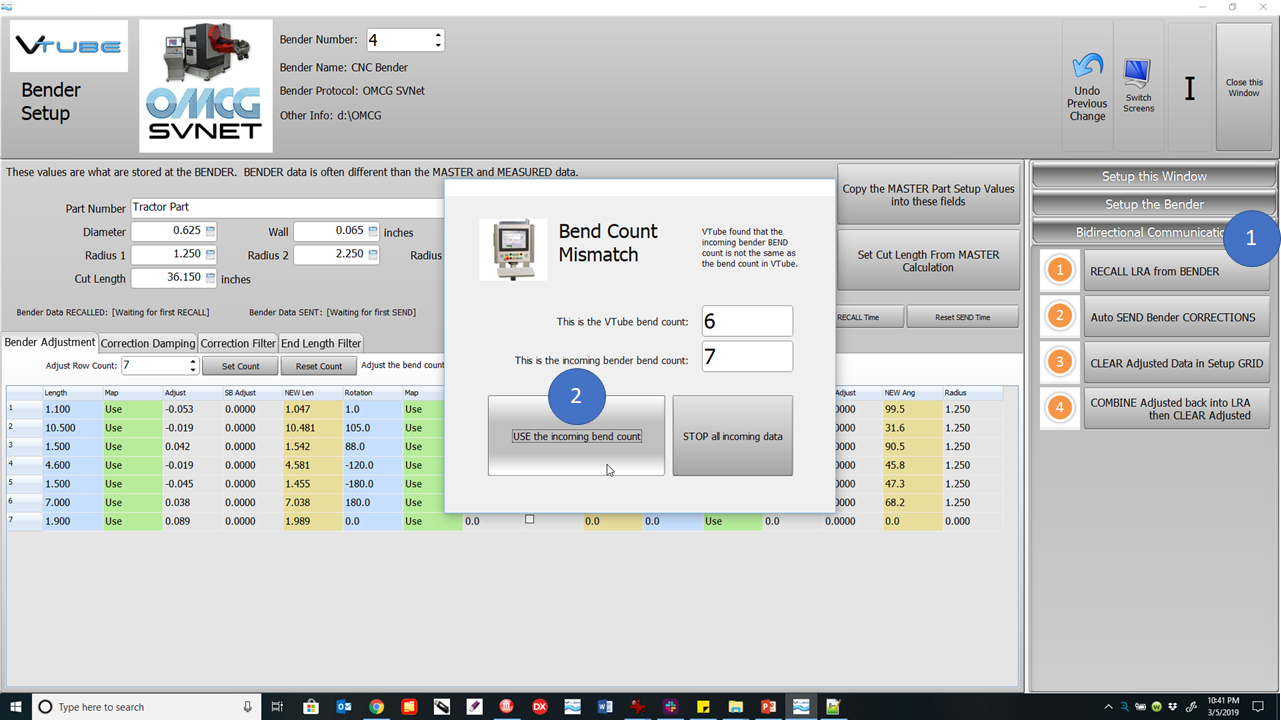Click the Switch Screens monitor icon
The width and height of the screenshot is (1281, 720).
point(1137,73)
